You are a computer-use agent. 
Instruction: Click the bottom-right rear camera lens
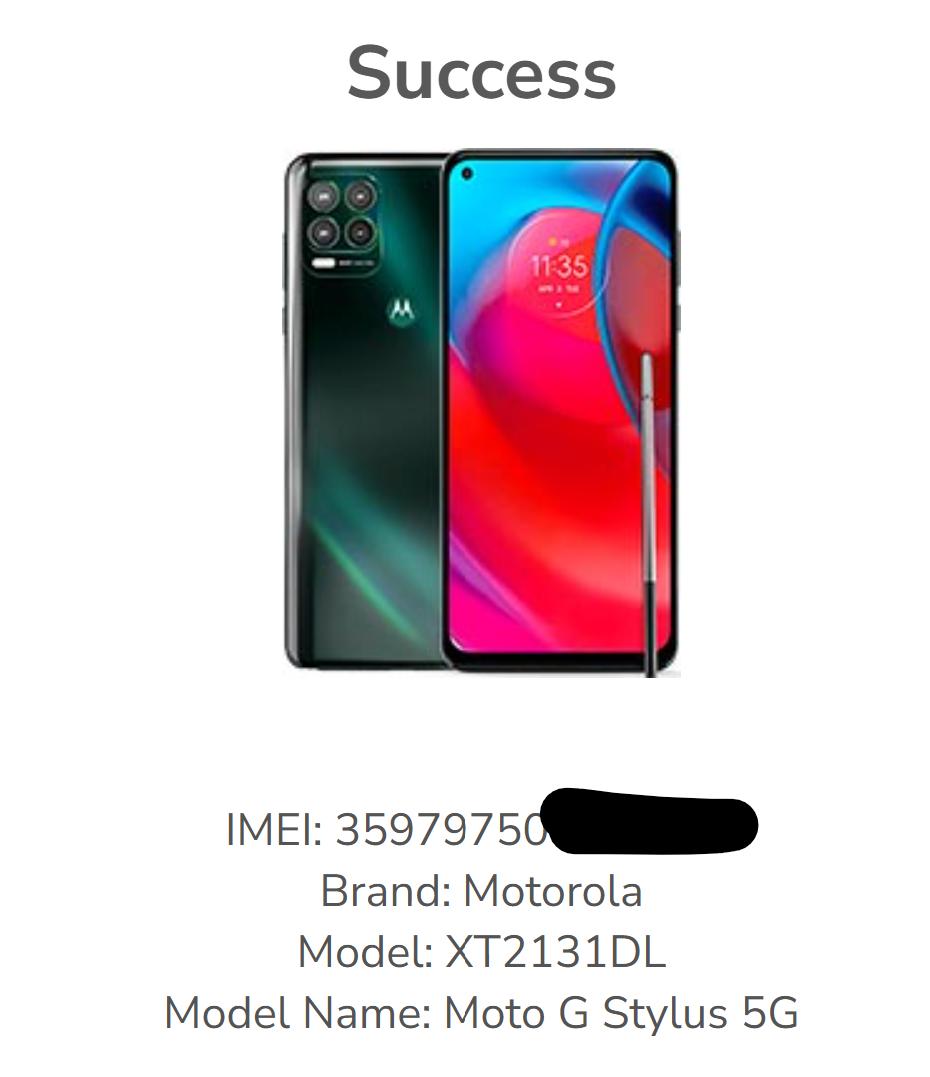coord(360,232)
